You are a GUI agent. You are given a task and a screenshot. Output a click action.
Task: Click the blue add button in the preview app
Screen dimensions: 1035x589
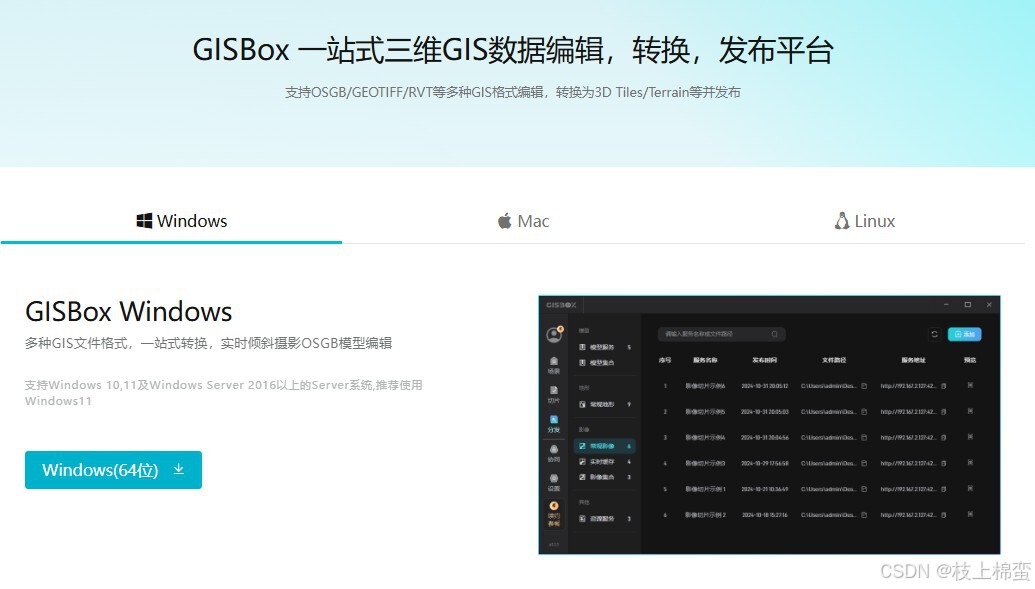point(964,334)
